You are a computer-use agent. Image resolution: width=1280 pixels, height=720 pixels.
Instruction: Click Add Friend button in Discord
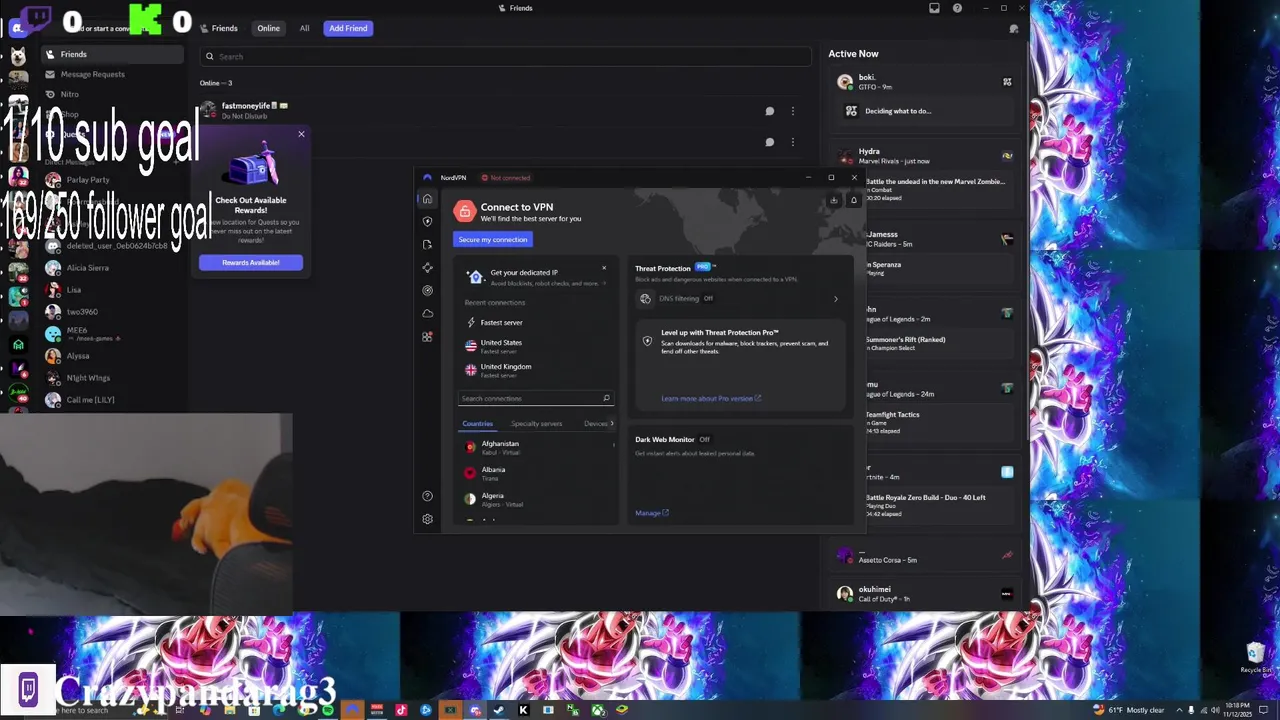point(348,28)
